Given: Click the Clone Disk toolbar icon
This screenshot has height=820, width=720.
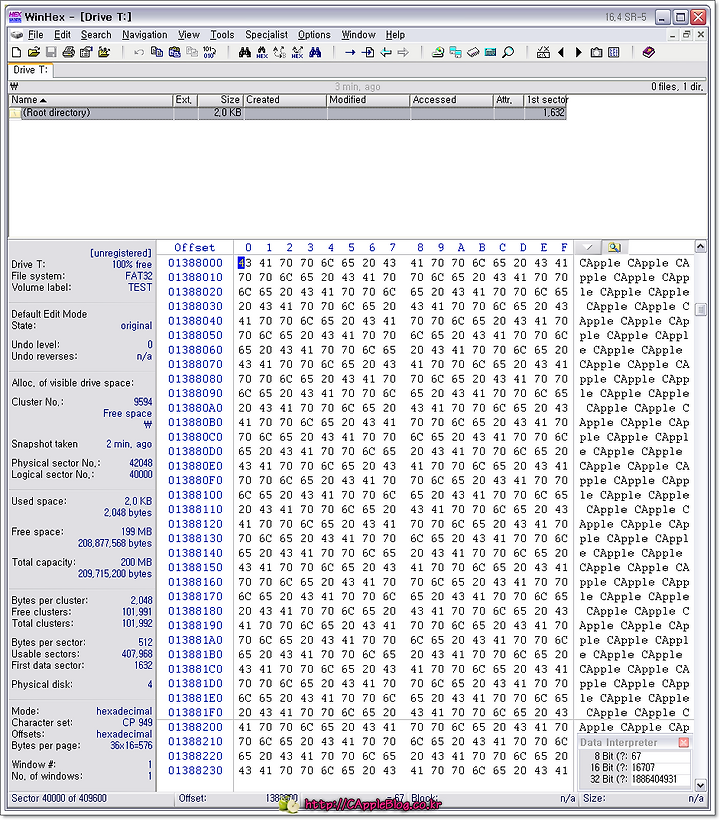Looking at the screenshot, I should point(456,52).
